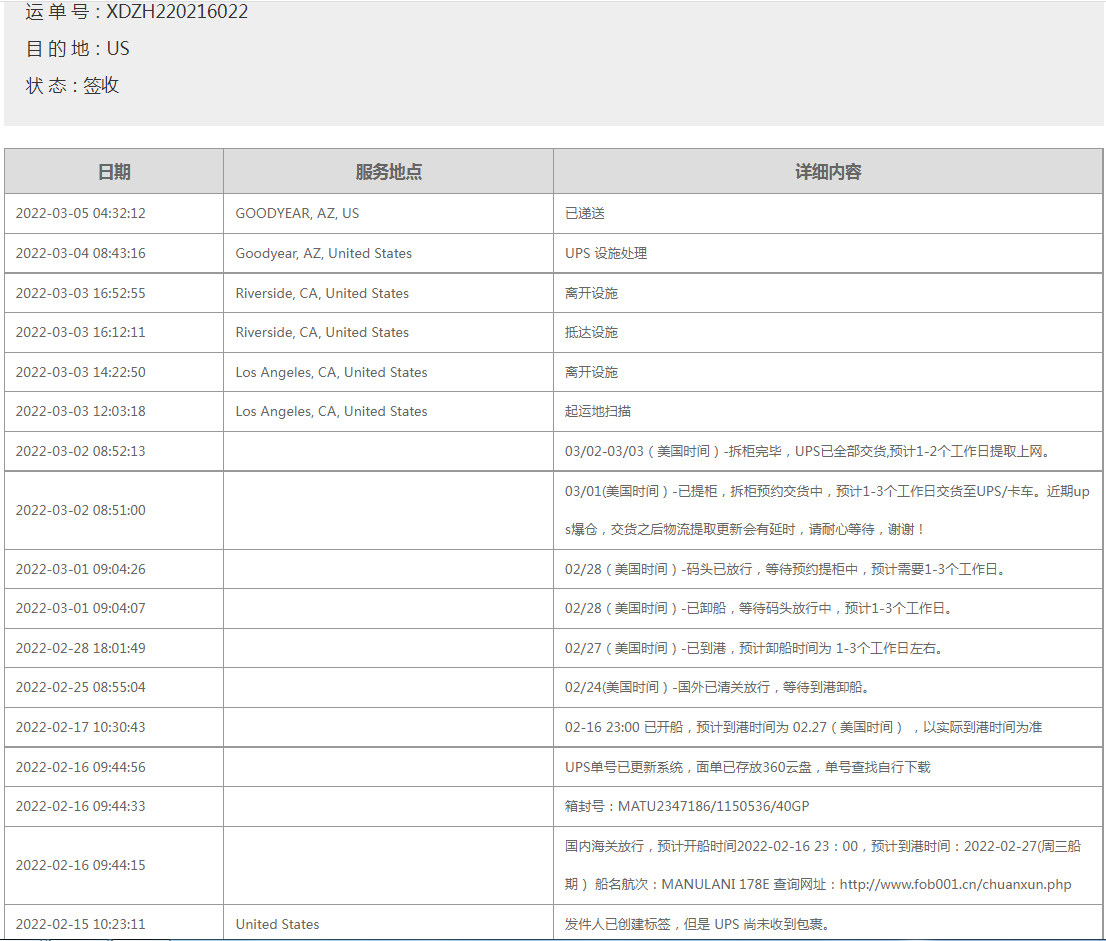Image resolution: width=1106 pixels, height=941 pixels.
Task: Click the 状态 签收 status line
Action: pos(73,86)
